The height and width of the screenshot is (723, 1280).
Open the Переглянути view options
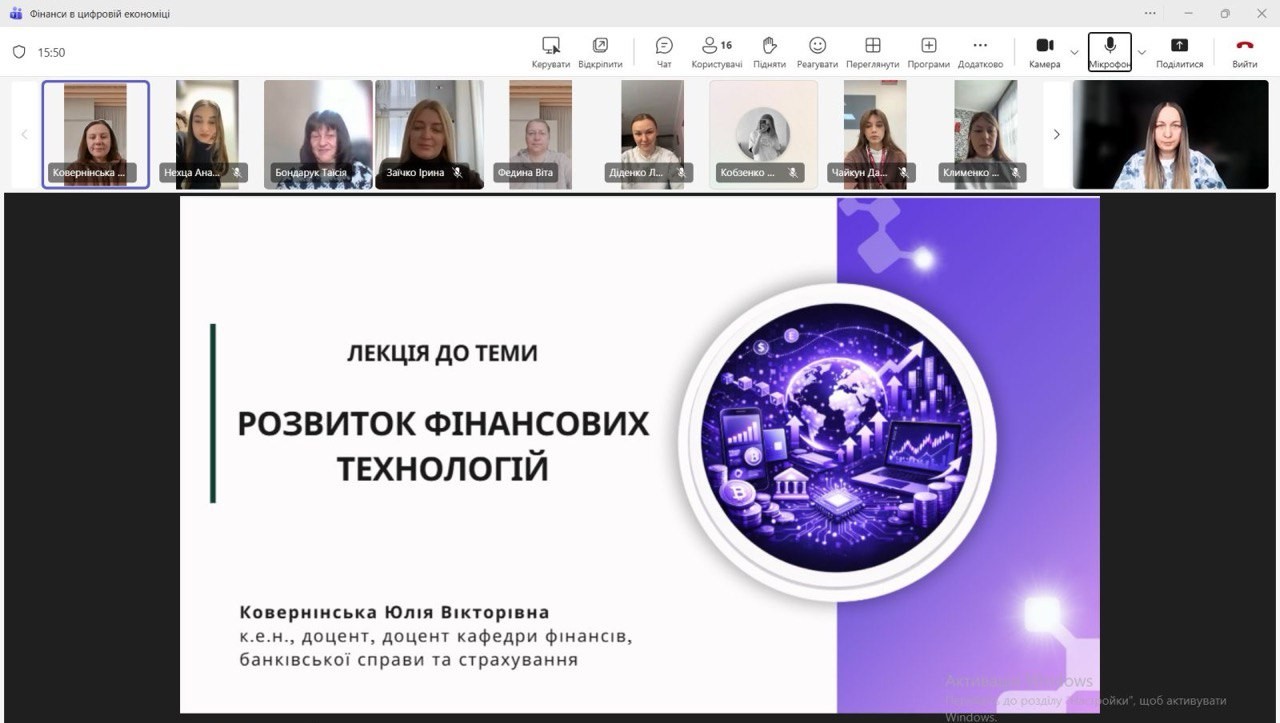click(872, 52)
